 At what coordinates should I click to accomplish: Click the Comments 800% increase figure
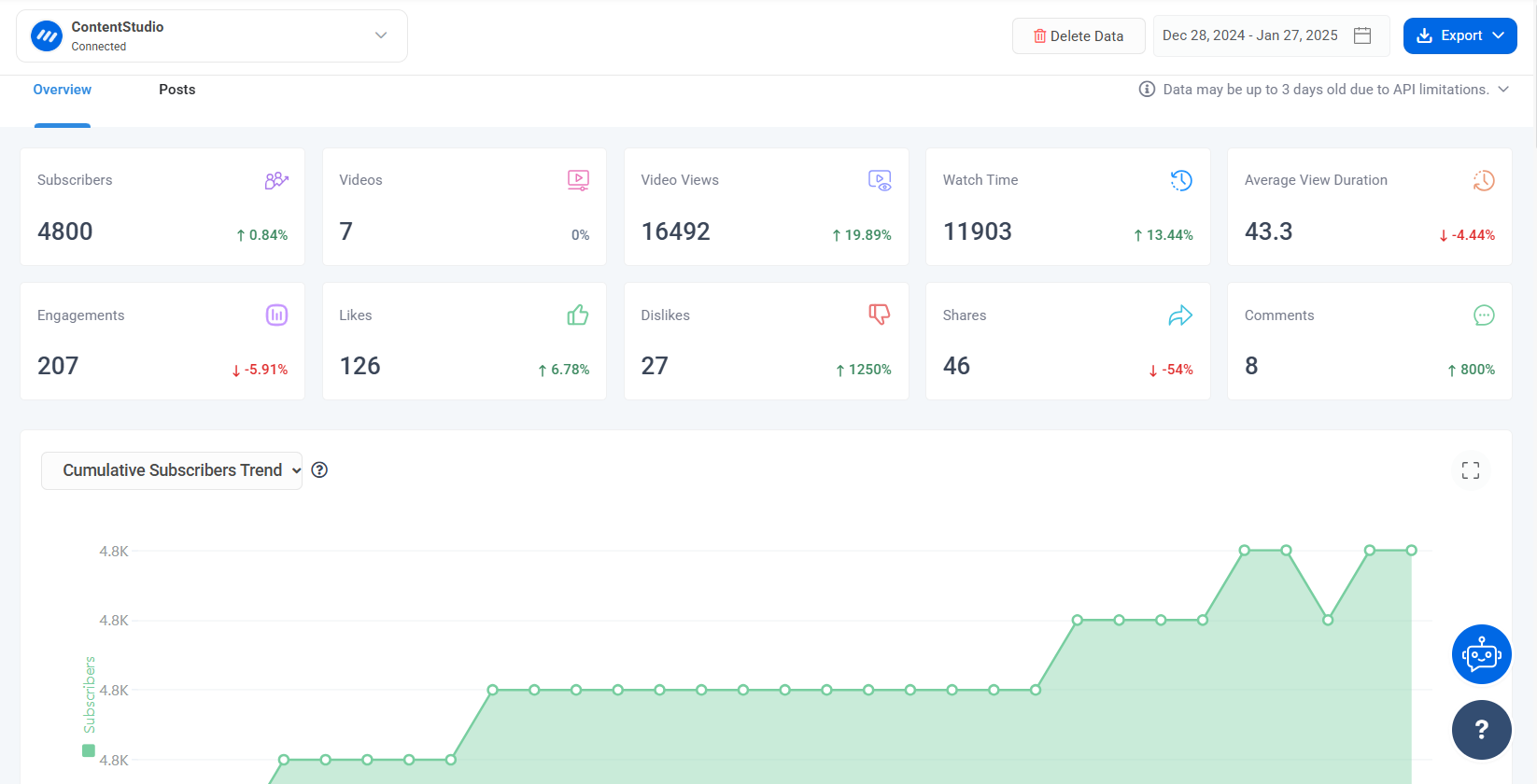1471,370
